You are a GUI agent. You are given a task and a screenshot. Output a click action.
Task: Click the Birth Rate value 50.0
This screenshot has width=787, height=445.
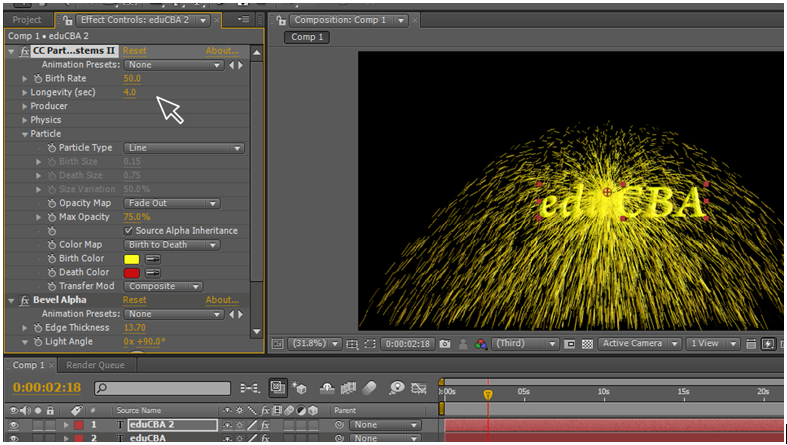click(x=132, y=79)
